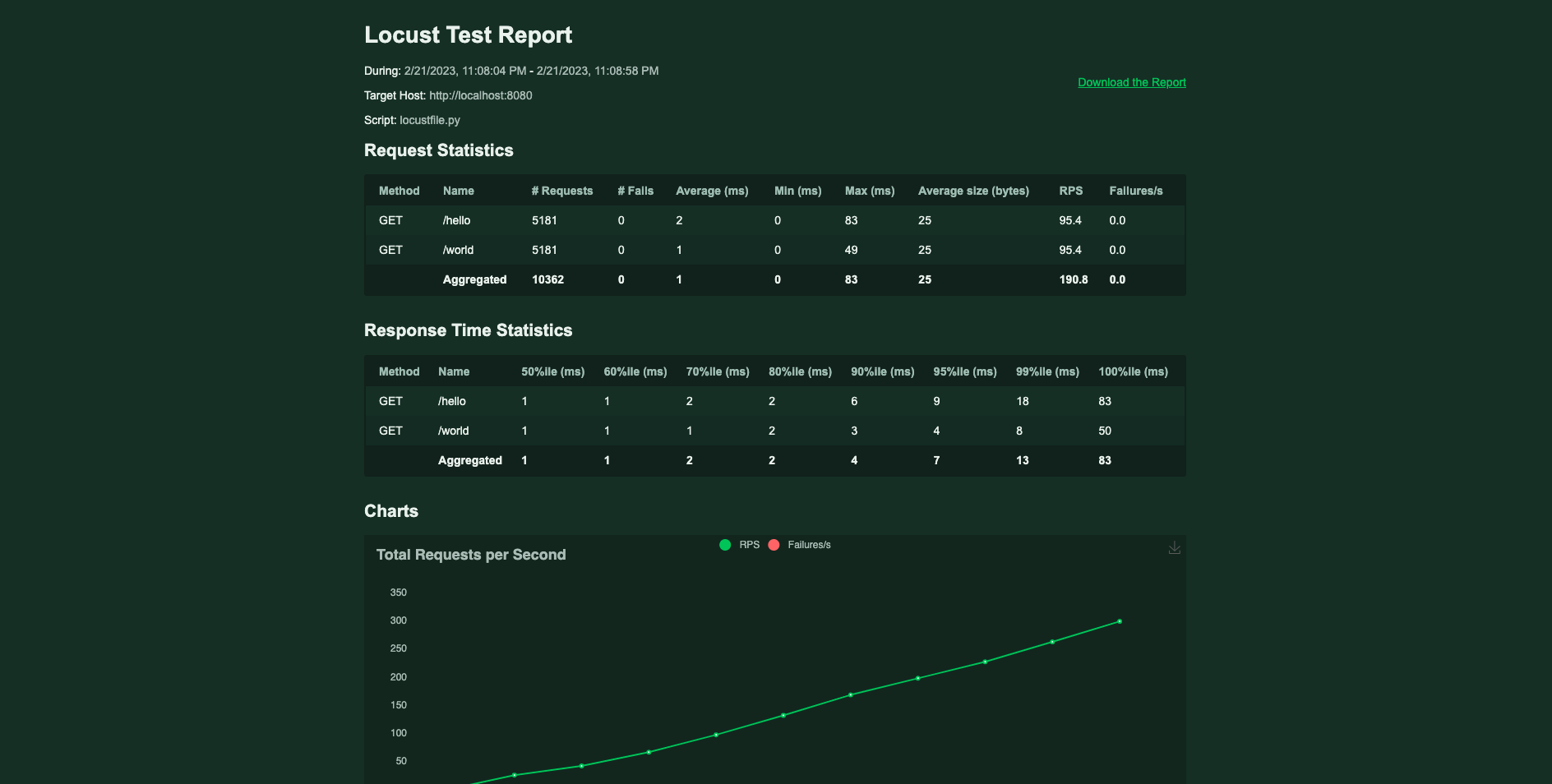Click the '# Requests' column header
Screen dimensions: 1552x784
(x=562, y=191)
